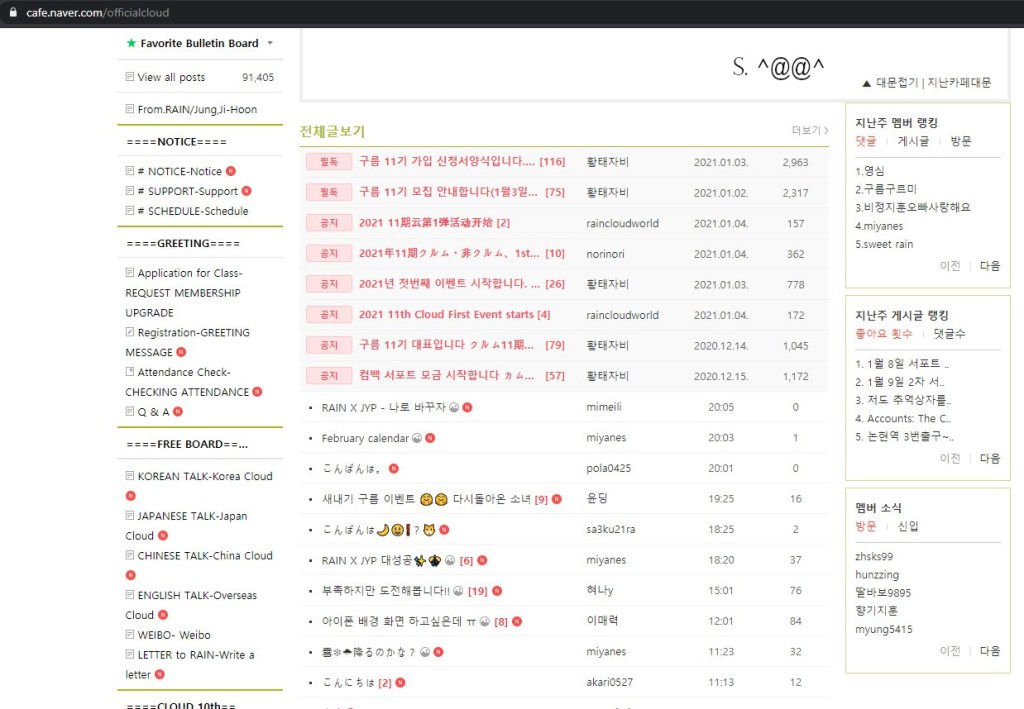Expand the Favorite Bulletin Board dropdown arrow
Viewport: 1024px width, 709px height.
[x=269, y=44]
